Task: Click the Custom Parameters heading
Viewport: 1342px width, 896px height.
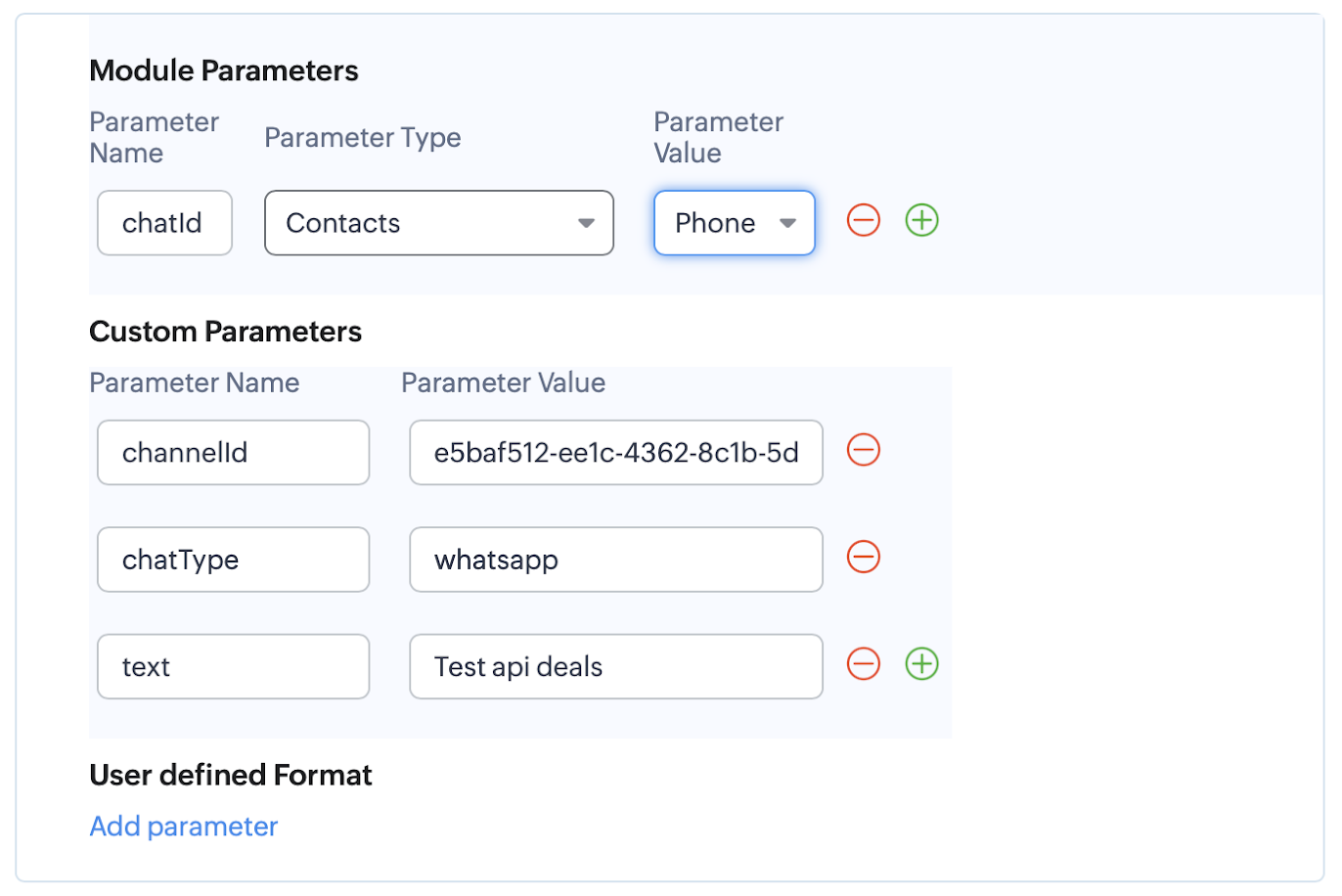Action: pyautogui.click(x=225, y=332)
